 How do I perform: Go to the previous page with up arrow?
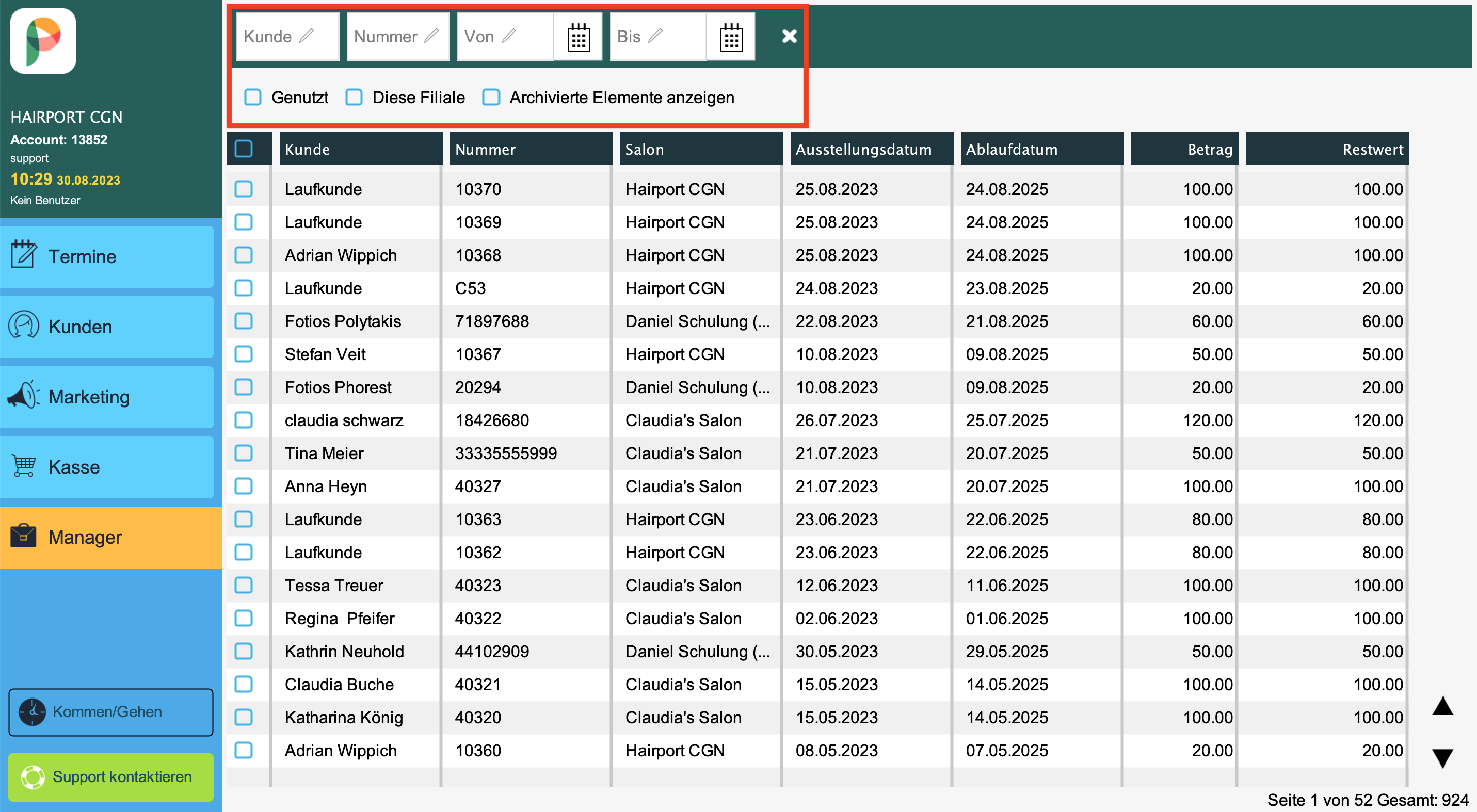click(1442, 706)
